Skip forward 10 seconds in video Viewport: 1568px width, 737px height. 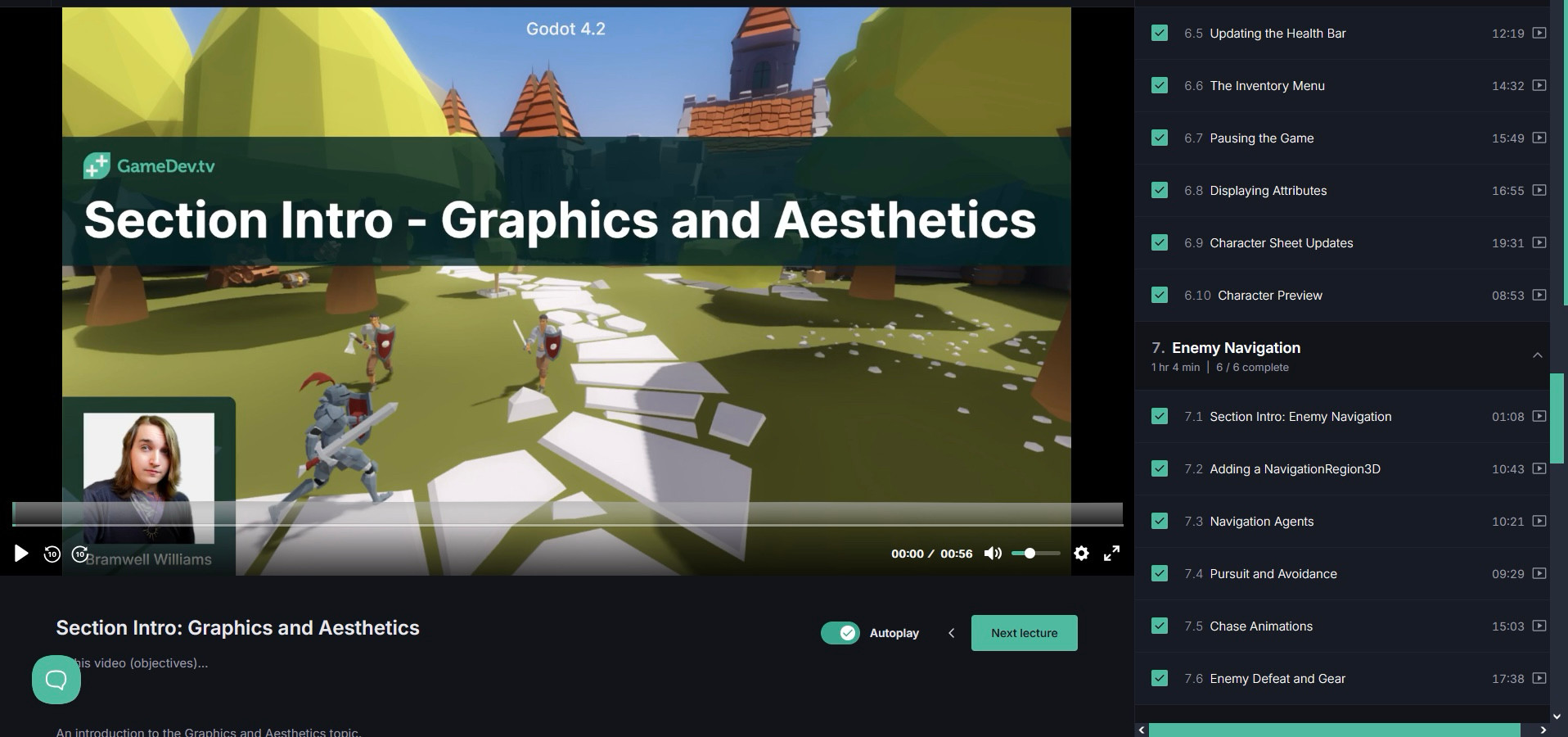click(79, 554)
